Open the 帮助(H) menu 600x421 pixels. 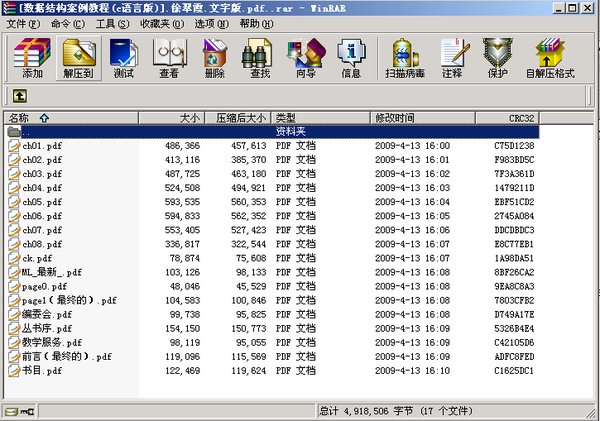tap(256, 24)
